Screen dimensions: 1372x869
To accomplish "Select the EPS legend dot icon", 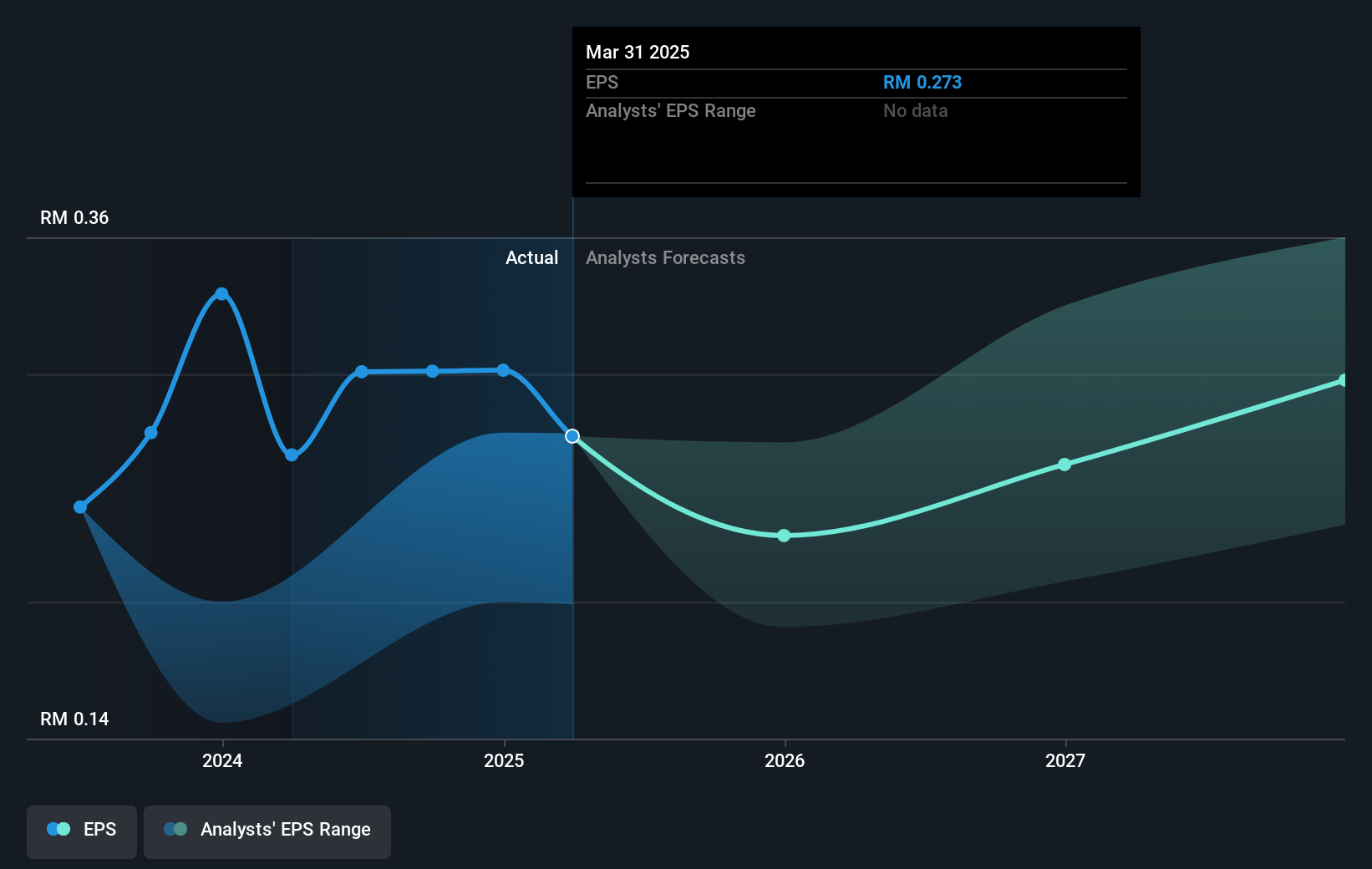I will point(57,829).
